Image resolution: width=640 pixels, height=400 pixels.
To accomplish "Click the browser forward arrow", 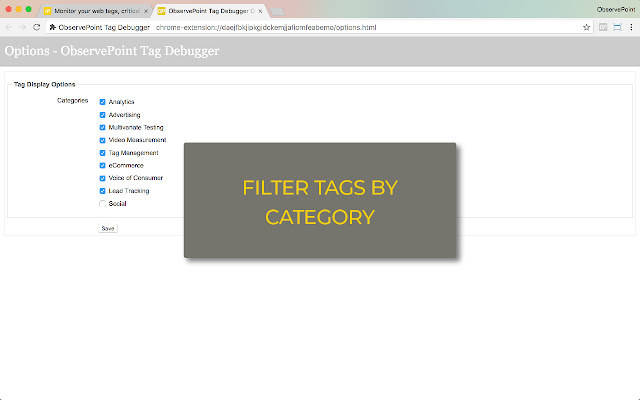I will [x=22, y=27].
